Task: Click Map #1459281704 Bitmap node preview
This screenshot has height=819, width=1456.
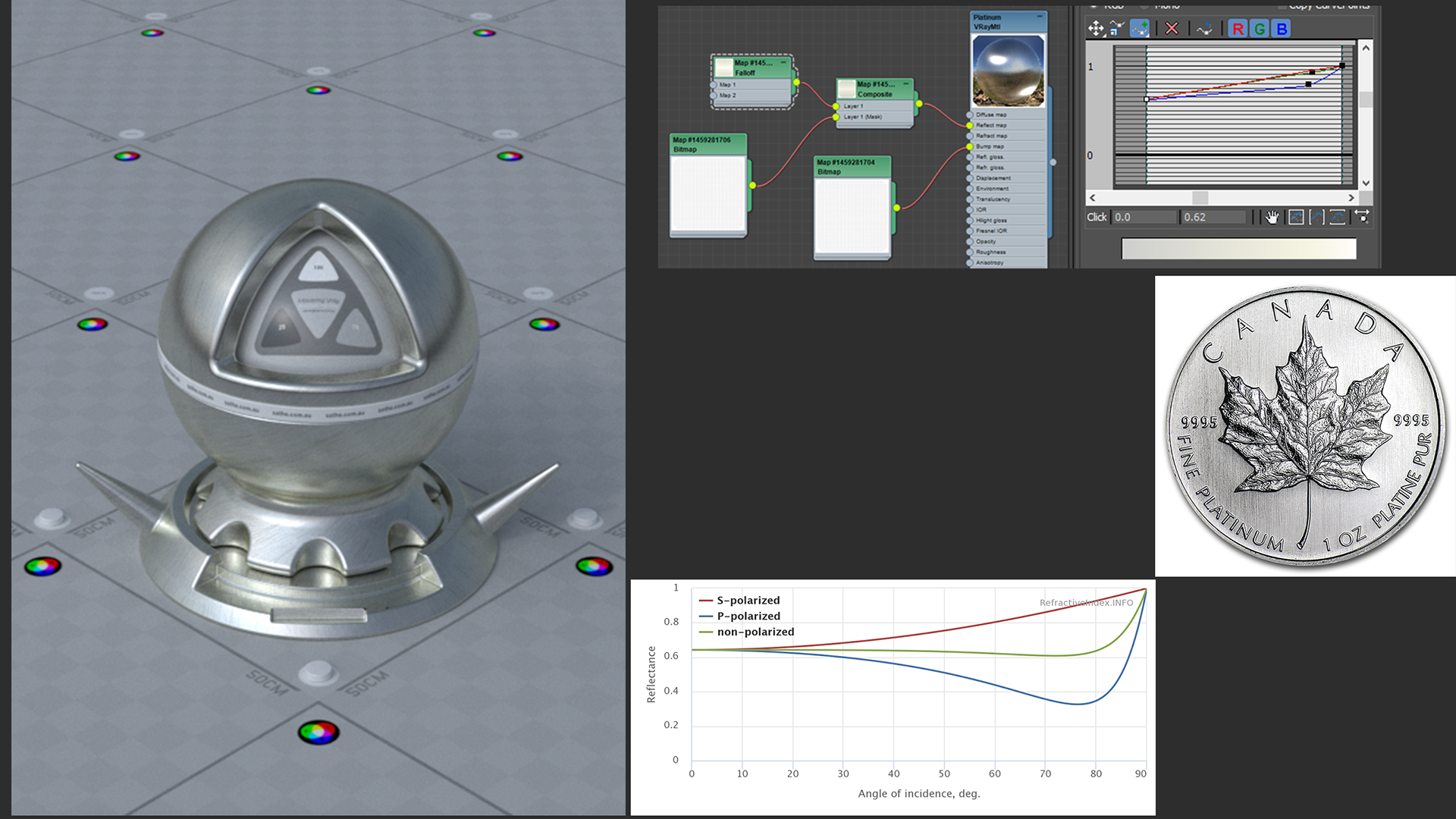Action: 852,216
